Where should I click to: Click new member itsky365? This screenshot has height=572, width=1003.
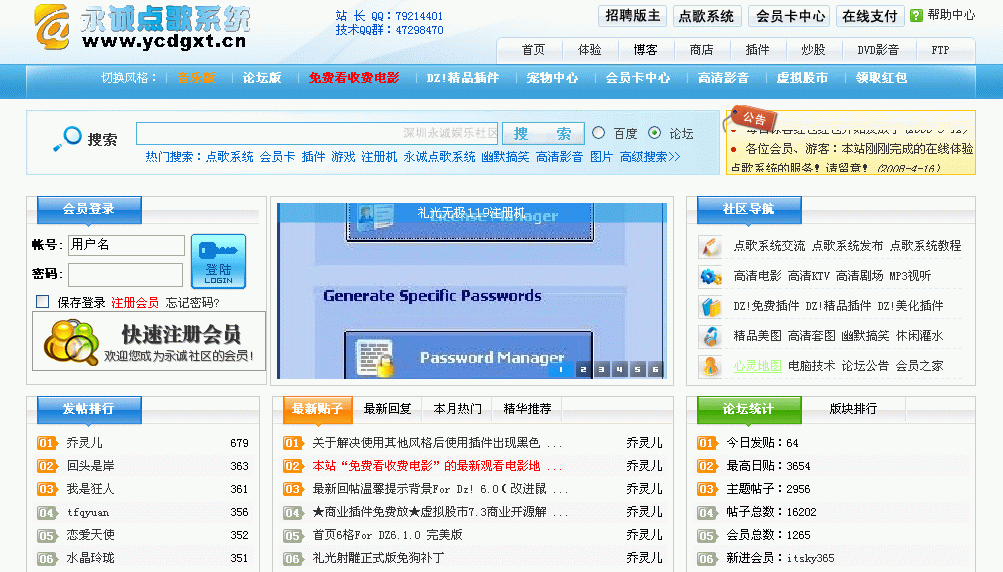tap(810, 558)
